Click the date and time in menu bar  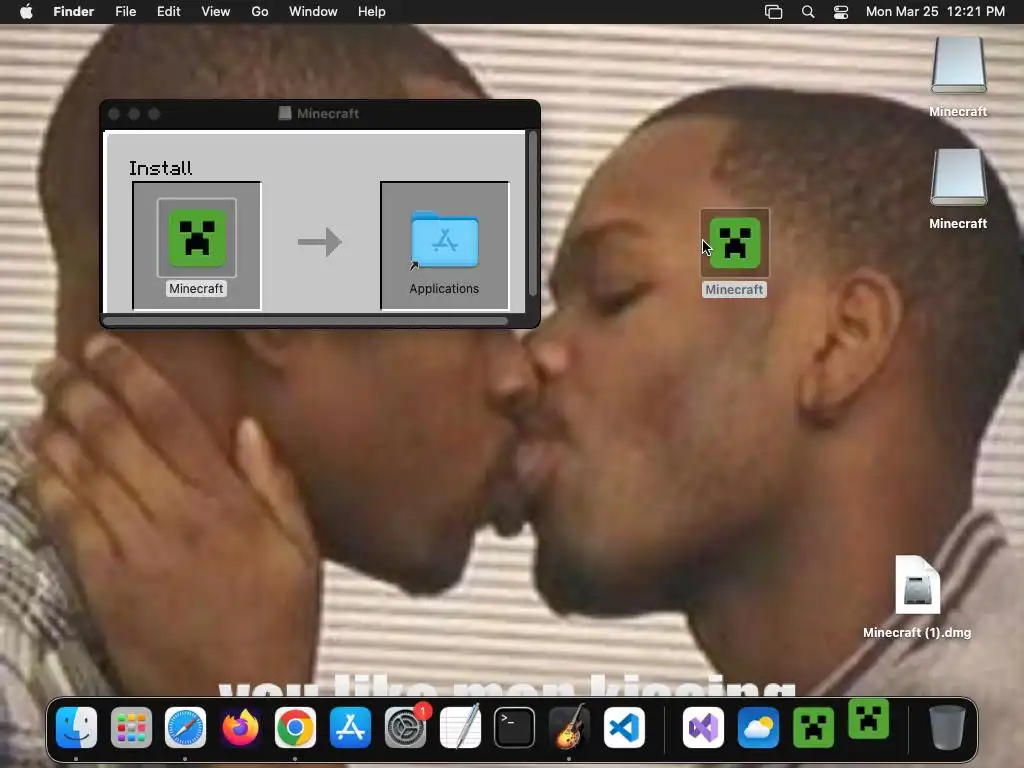pyautogui.click(x=935, y=12)
